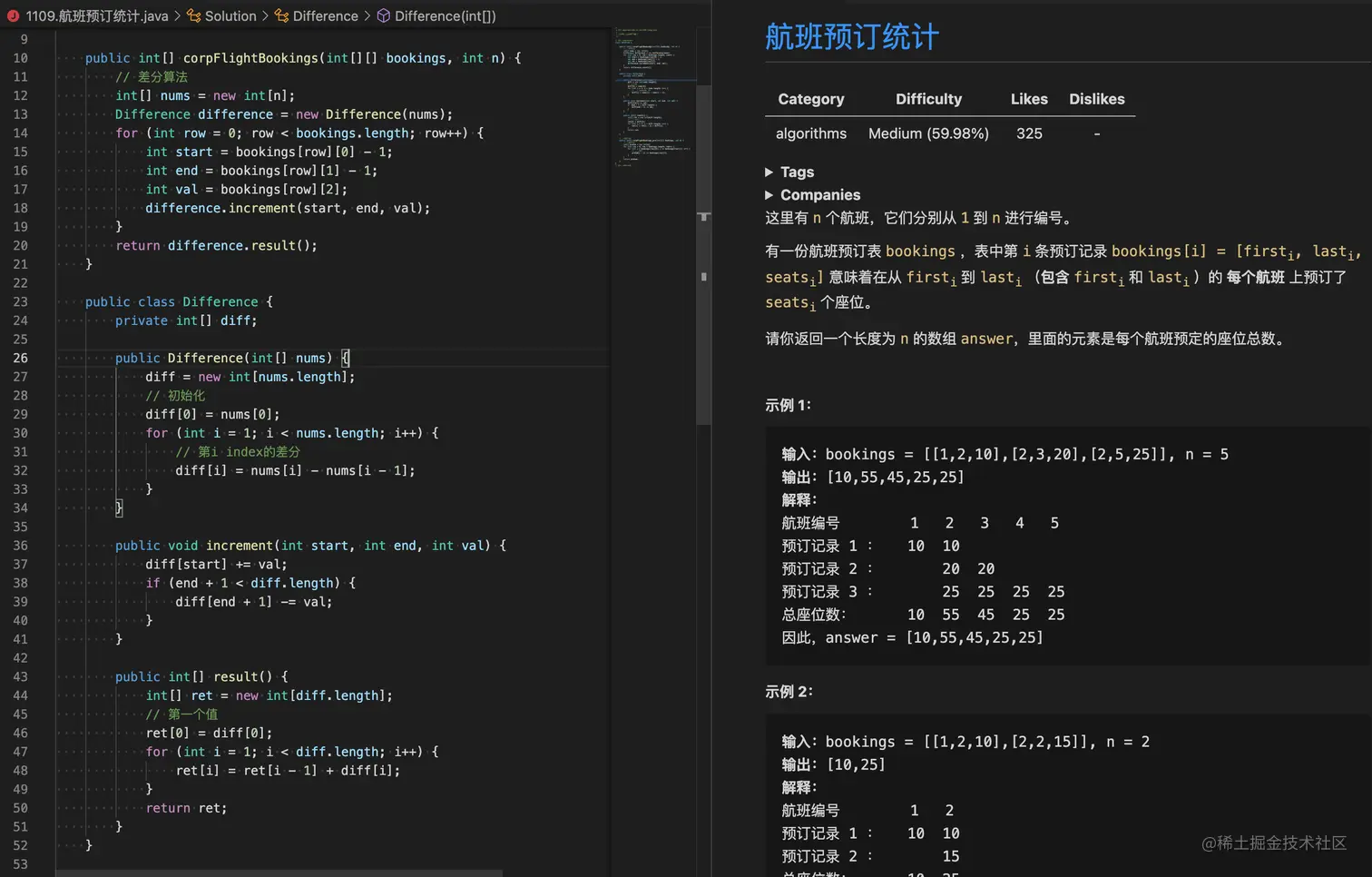Click the 'int[] nums = new int[n];' line

[x=205, y=95]
